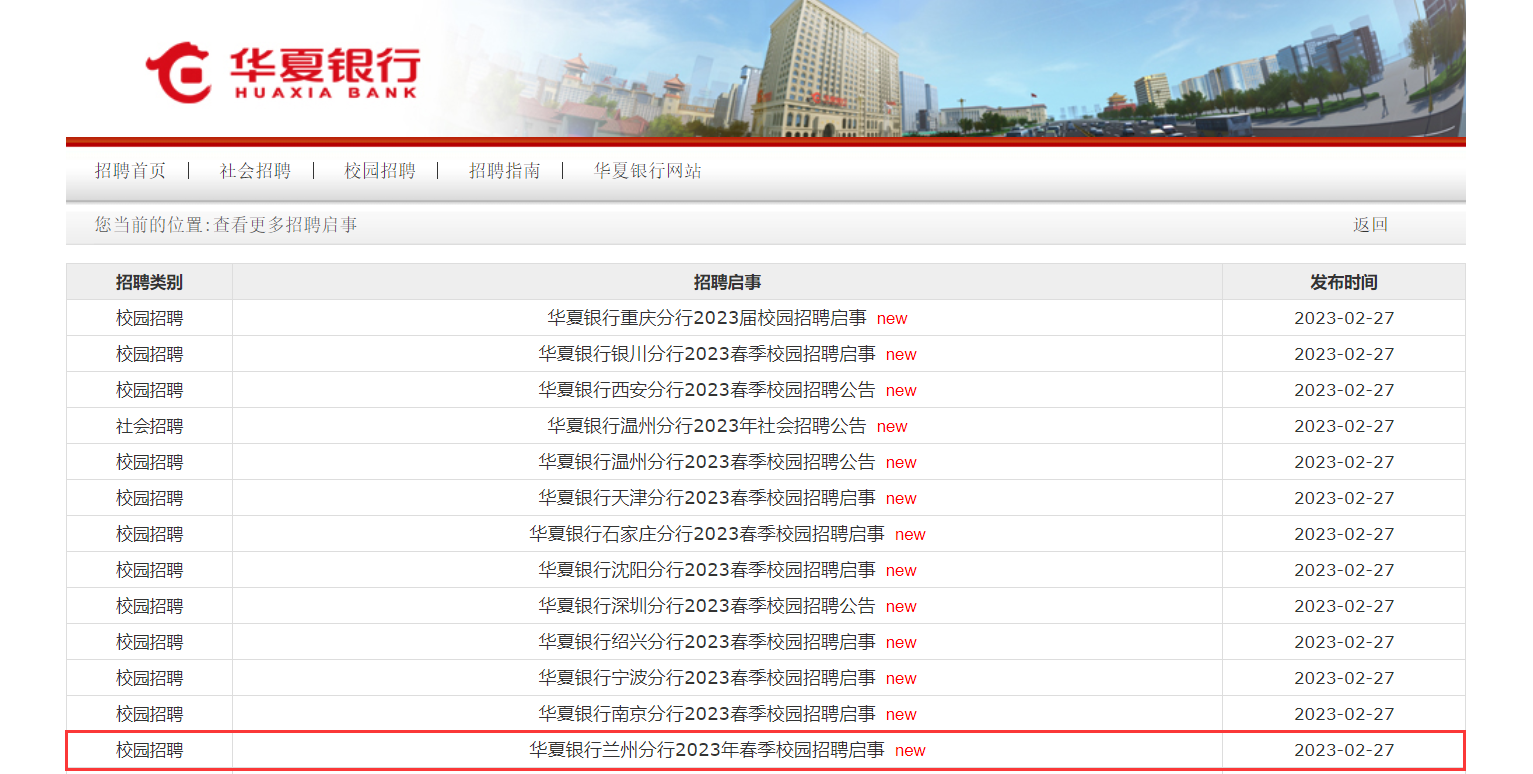Open 招聘指南 navigation item
The image size is (1533, 774).
505,171
